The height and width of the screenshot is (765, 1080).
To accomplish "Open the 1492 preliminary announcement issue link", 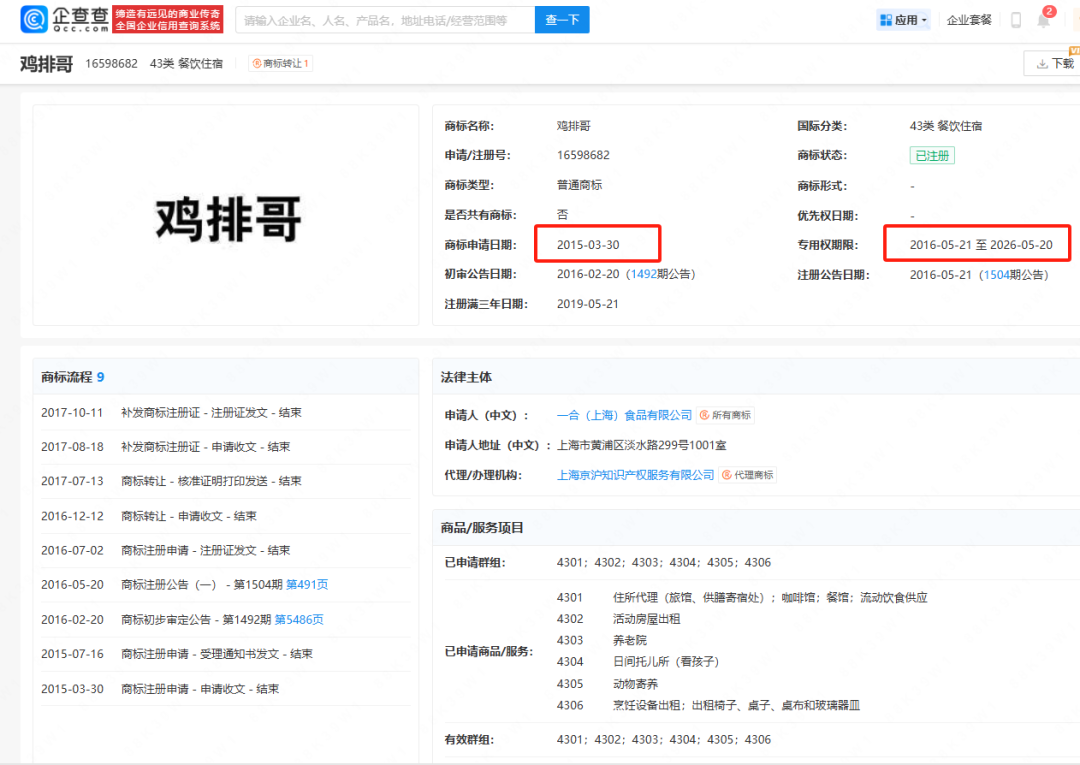I will coord(642,274).
